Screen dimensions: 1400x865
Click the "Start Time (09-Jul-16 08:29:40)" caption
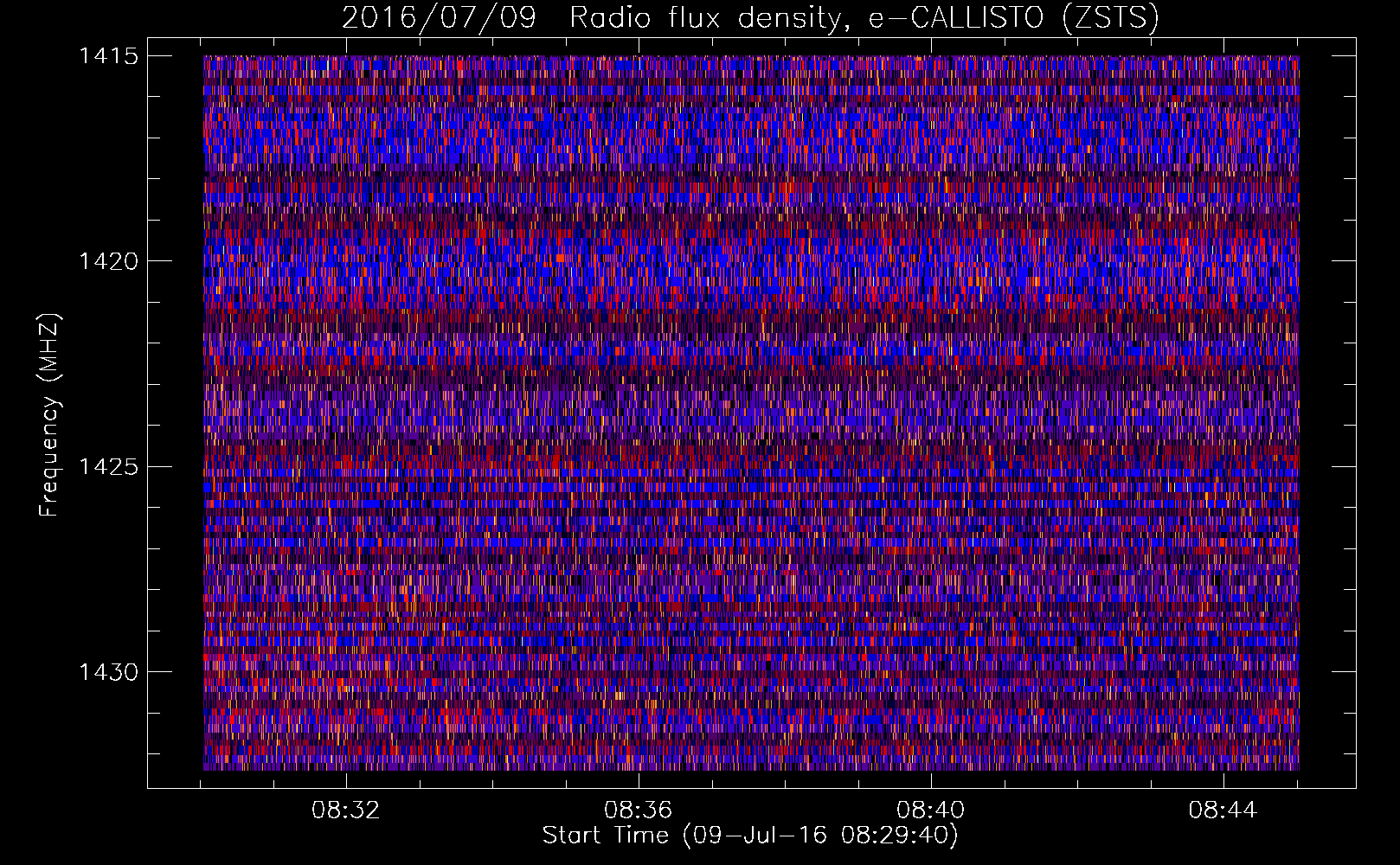(750, 836)
